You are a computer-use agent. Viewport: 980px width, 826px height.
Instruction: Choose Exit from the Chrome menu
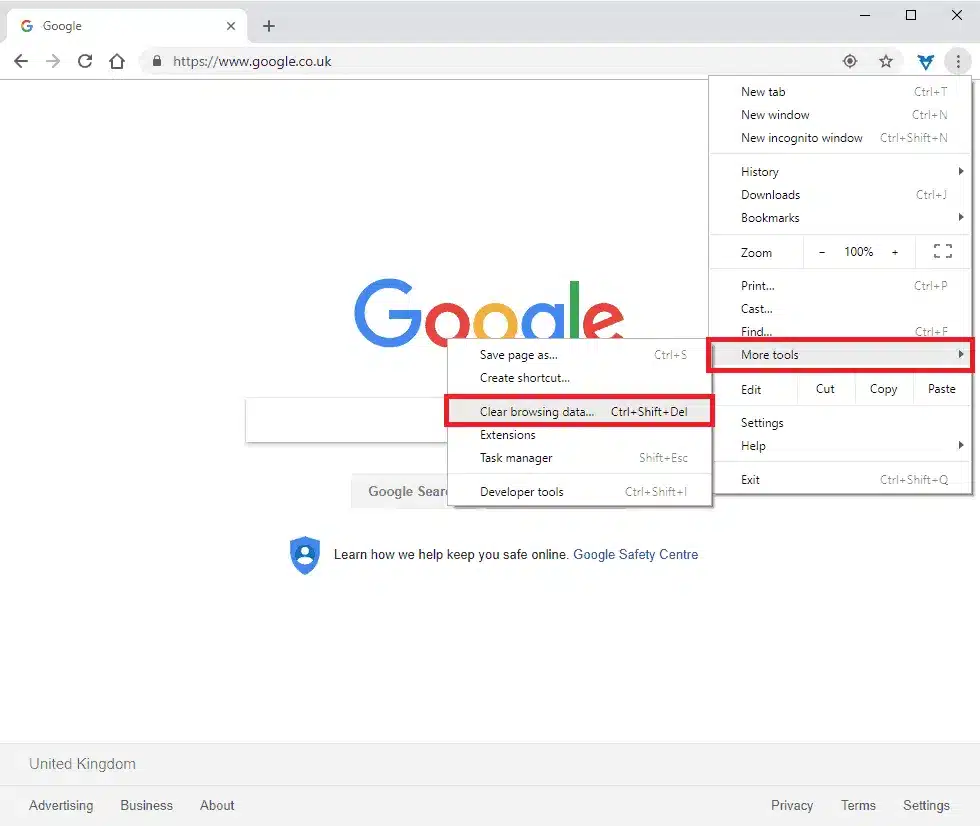(841, 480)
